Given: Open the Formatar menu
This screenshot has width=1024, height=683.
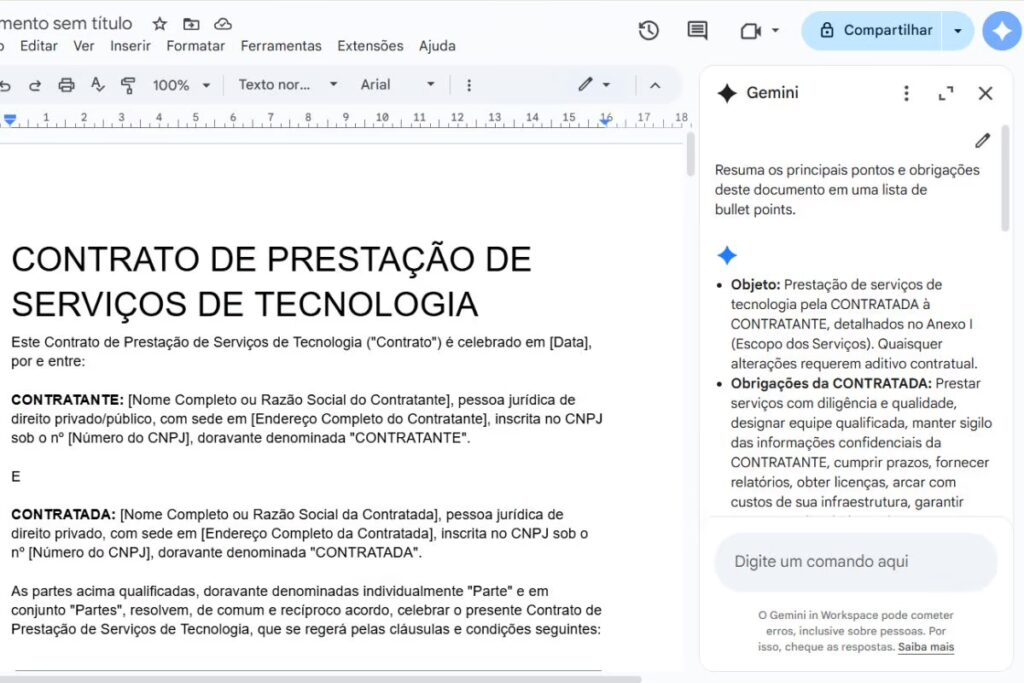Looking at the screenshot, I should [195, 46].
